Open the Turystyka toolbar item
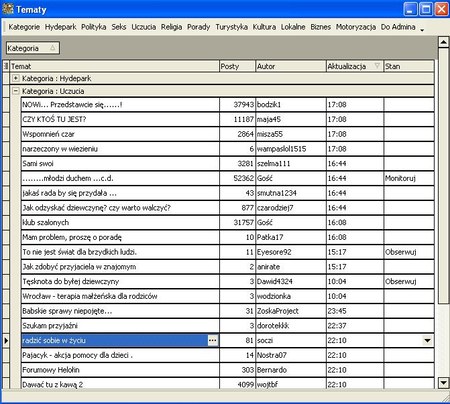 [x=232, y=27]
